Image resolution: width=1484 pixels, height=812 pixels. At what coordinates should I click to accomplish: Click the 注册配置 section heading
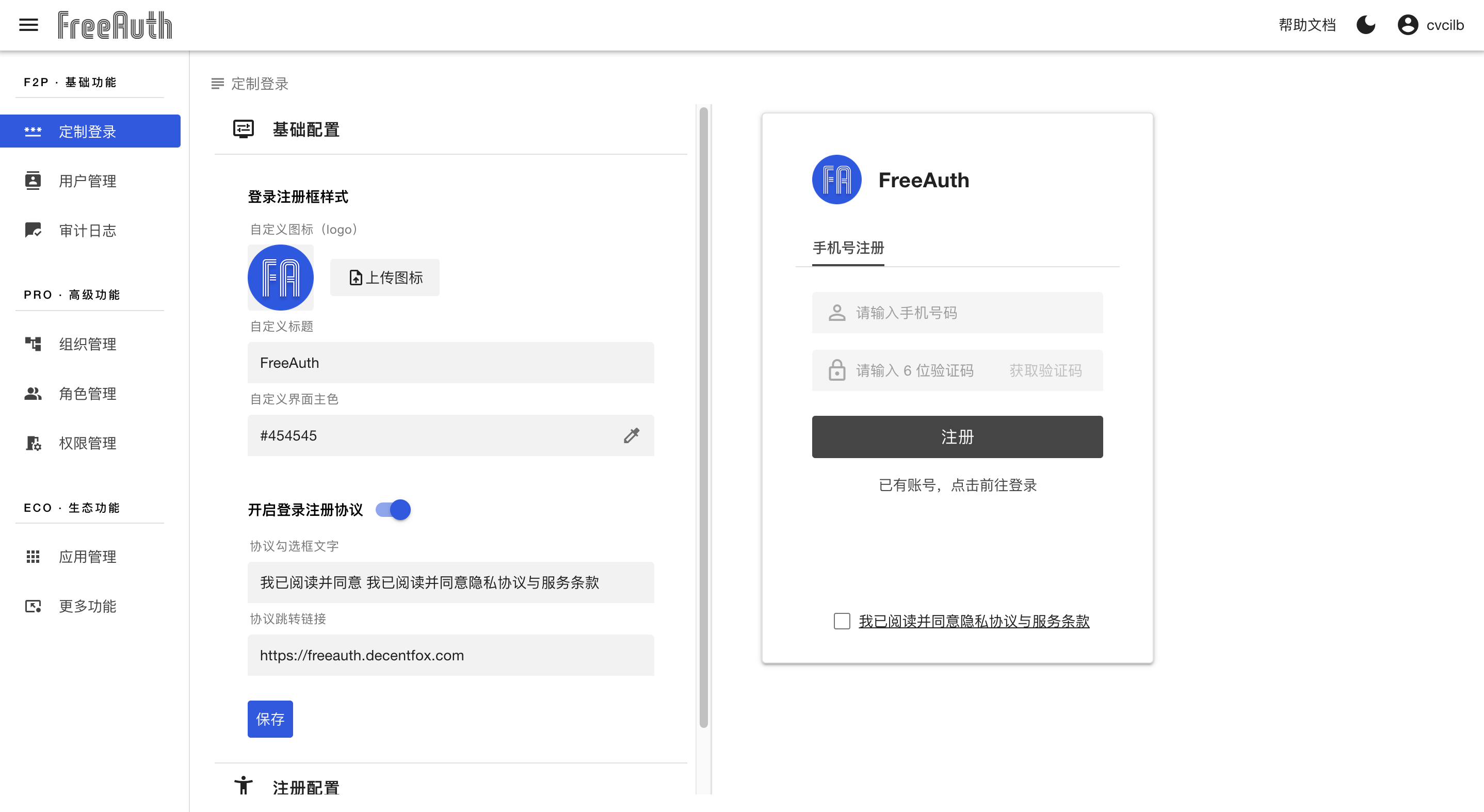[x=306, y=787]
